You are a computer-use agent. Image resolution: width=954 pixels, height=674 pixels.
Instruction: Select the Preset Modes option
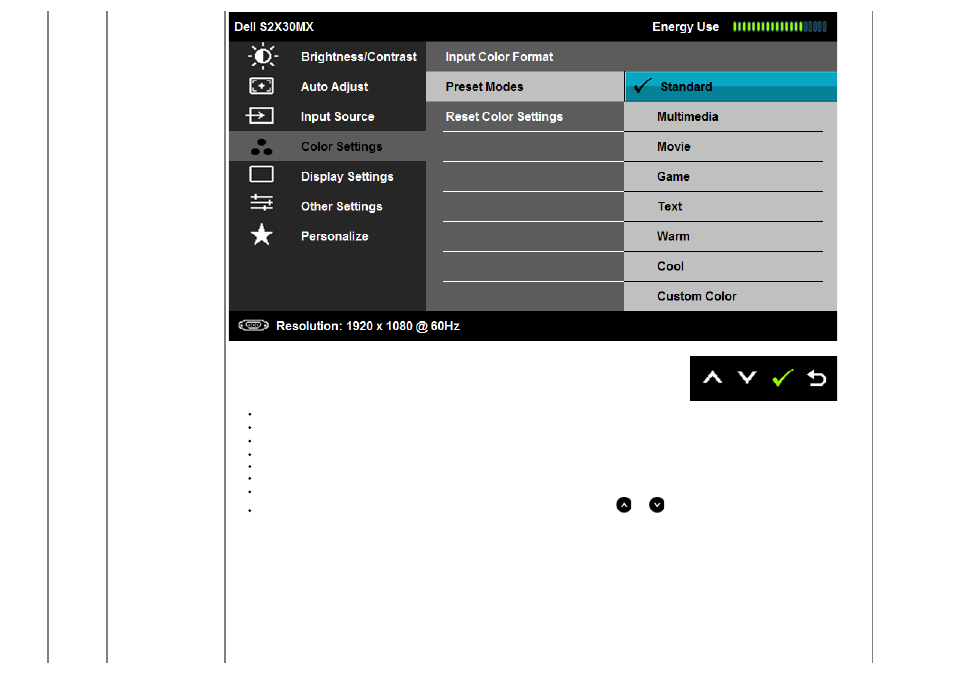point(525,86)
